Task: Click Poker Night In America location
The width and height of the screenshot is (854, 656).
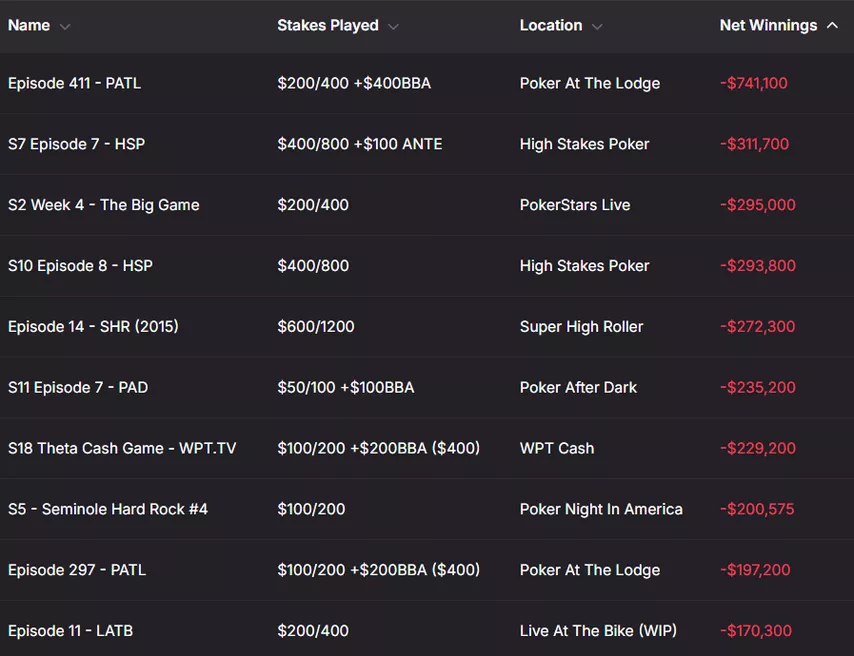Action: [601, 509]
